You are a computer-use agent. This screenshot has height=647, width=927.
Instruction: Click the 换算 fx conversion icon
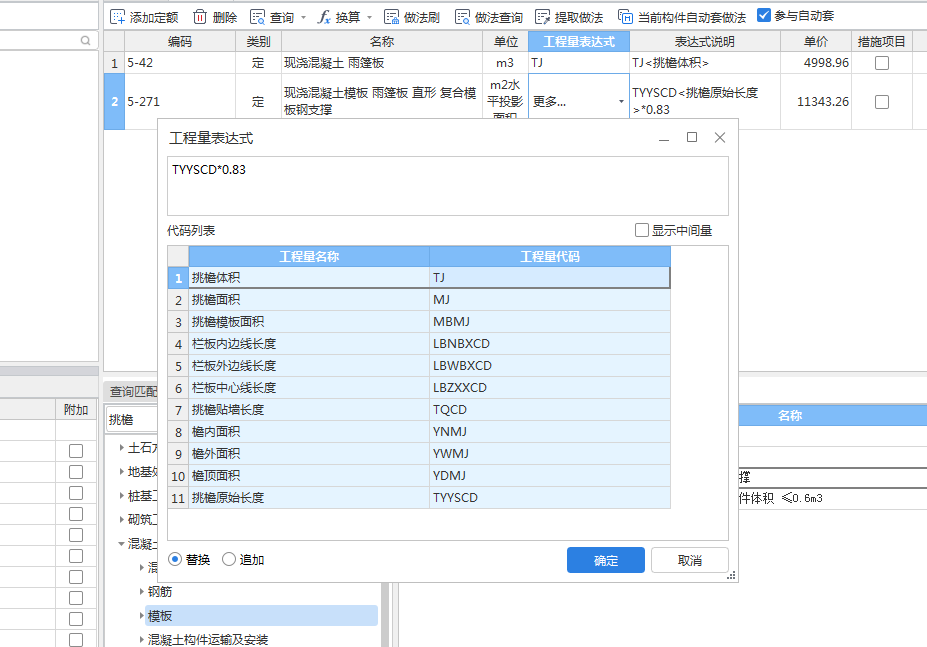[x=324, y=17]
